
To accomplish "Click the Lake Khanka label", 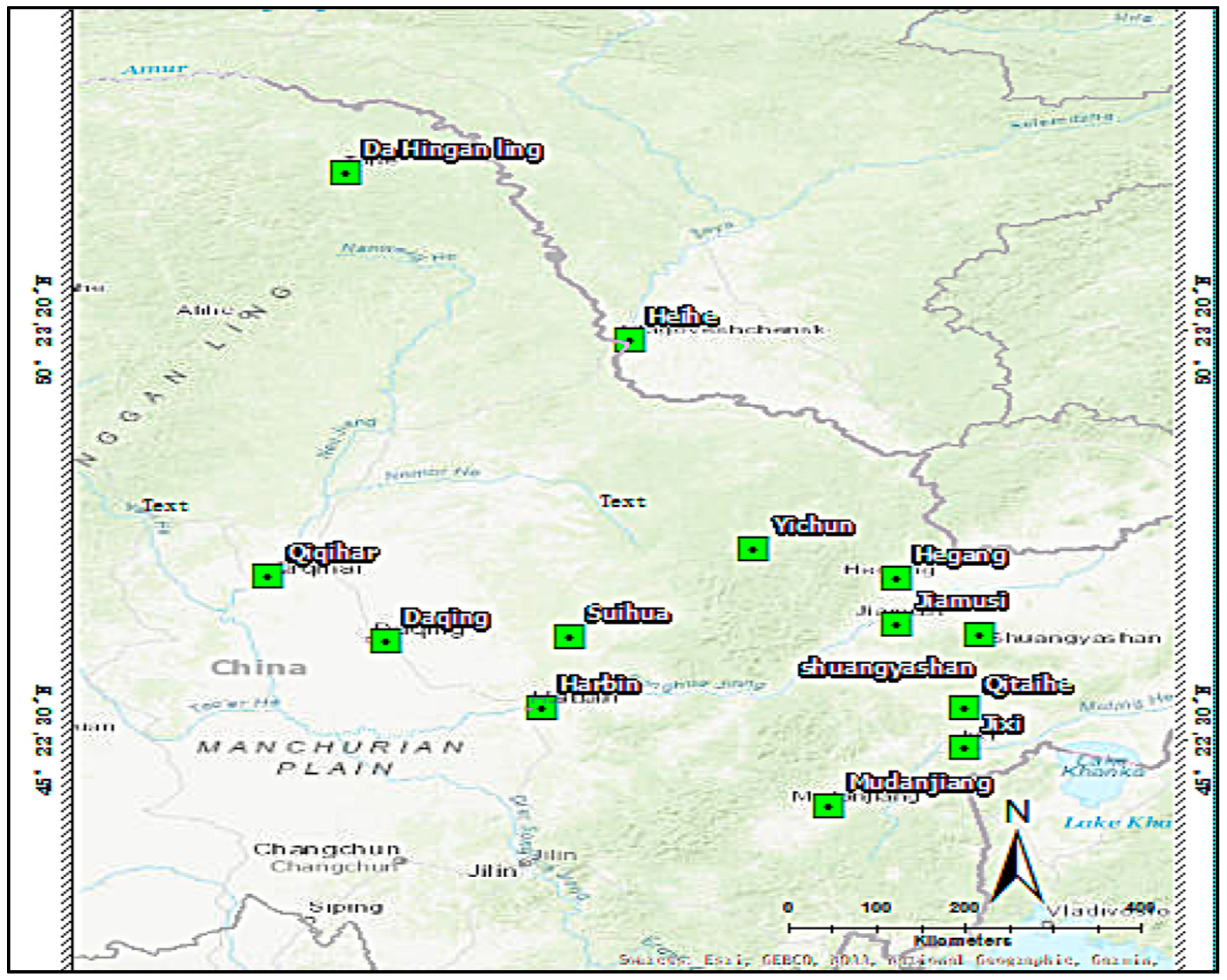I will click(1101, 766).
